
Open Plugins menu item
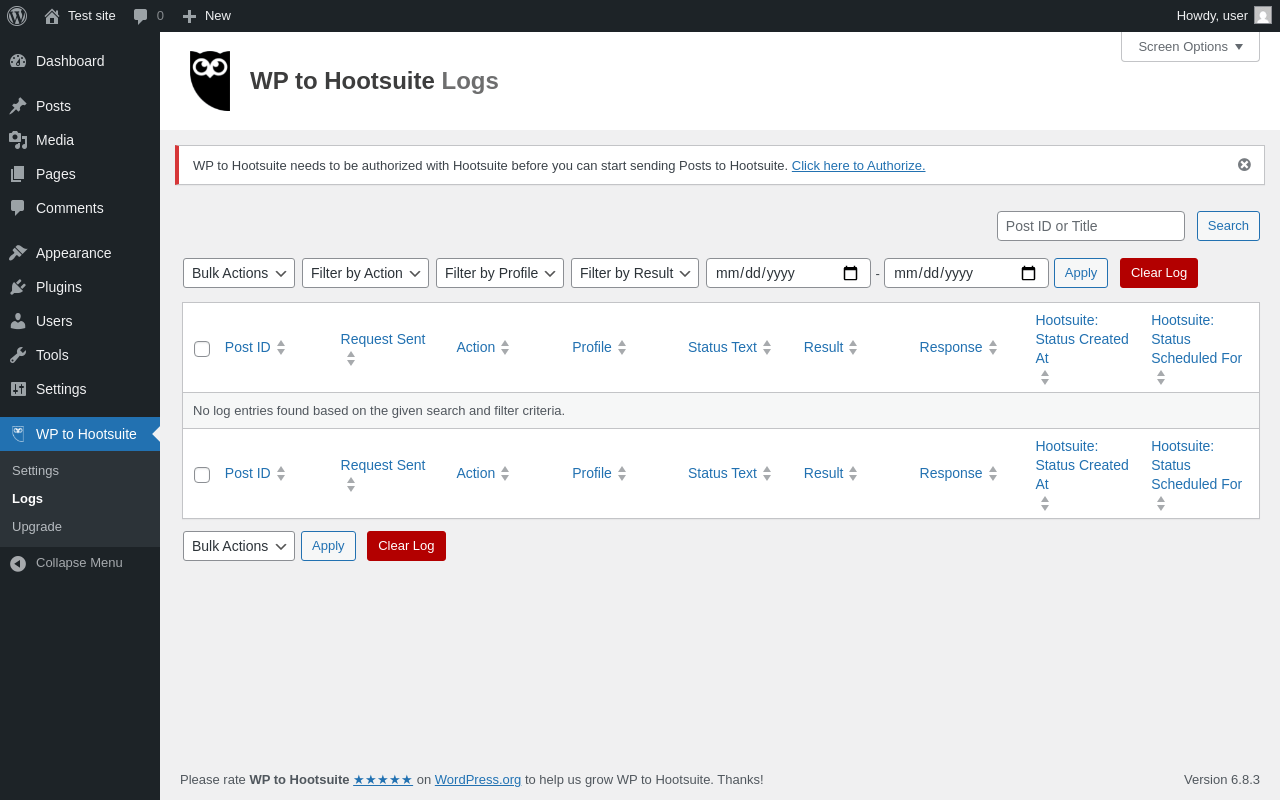click(x=80, y=287)
